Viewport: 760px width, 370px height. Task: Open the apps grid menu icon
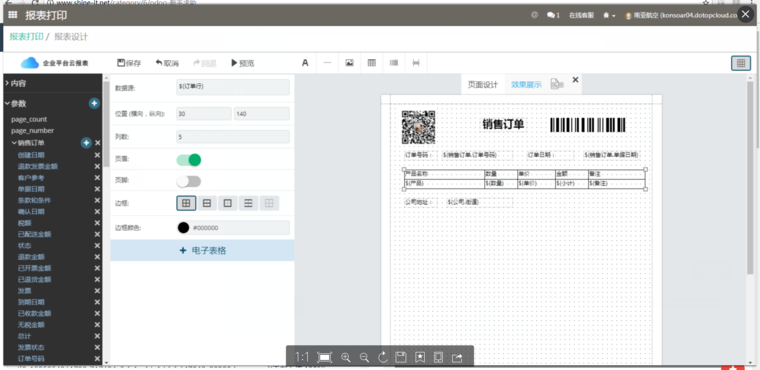point(13,15)
